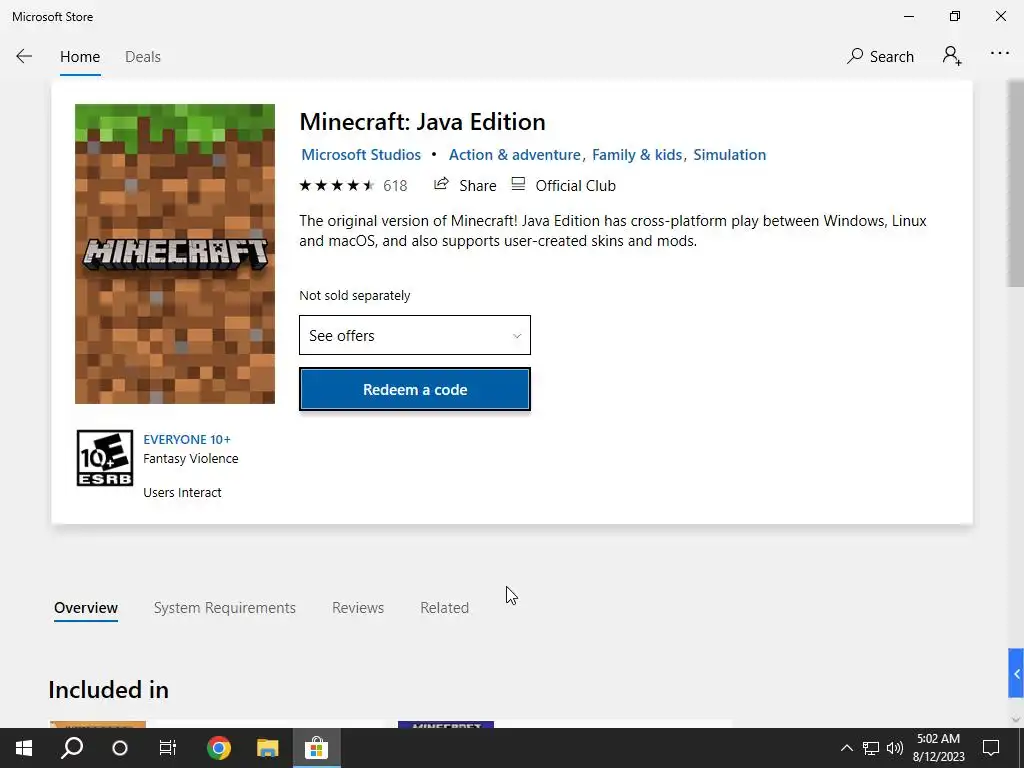Image resolution: width=1024 pixels, height=768 pixels.
Task: Switch to the Deals tab
Action: (x=142, y=57)
